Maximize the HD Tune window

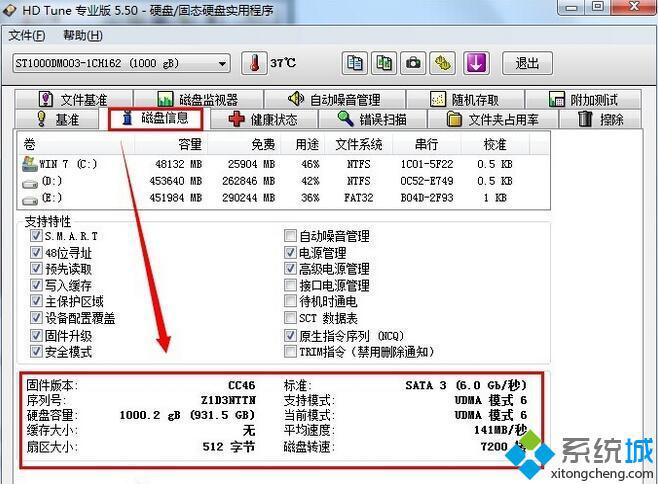coord(598,7)
